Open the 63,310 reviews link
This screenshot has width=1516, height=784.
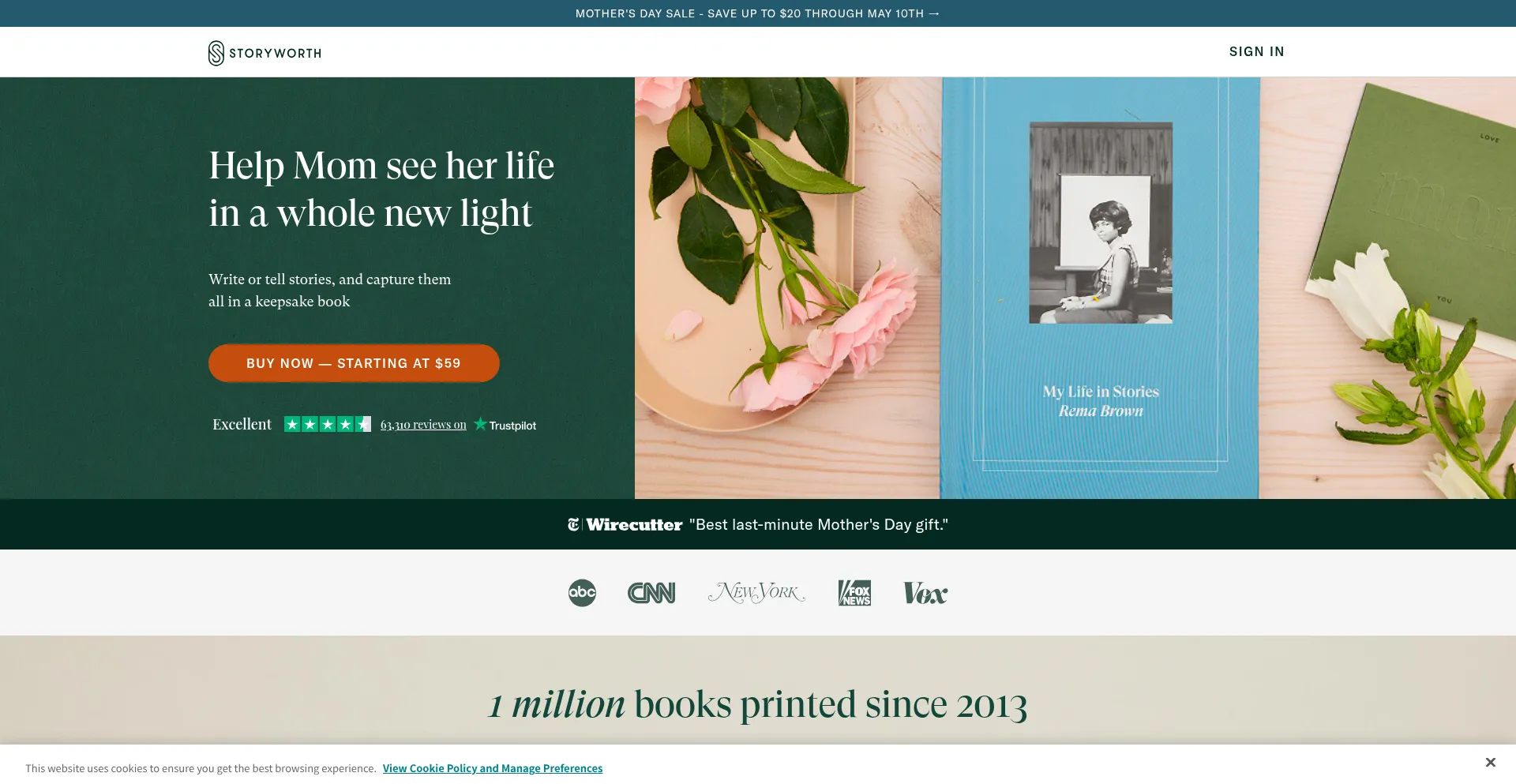(x=423, y=425)
